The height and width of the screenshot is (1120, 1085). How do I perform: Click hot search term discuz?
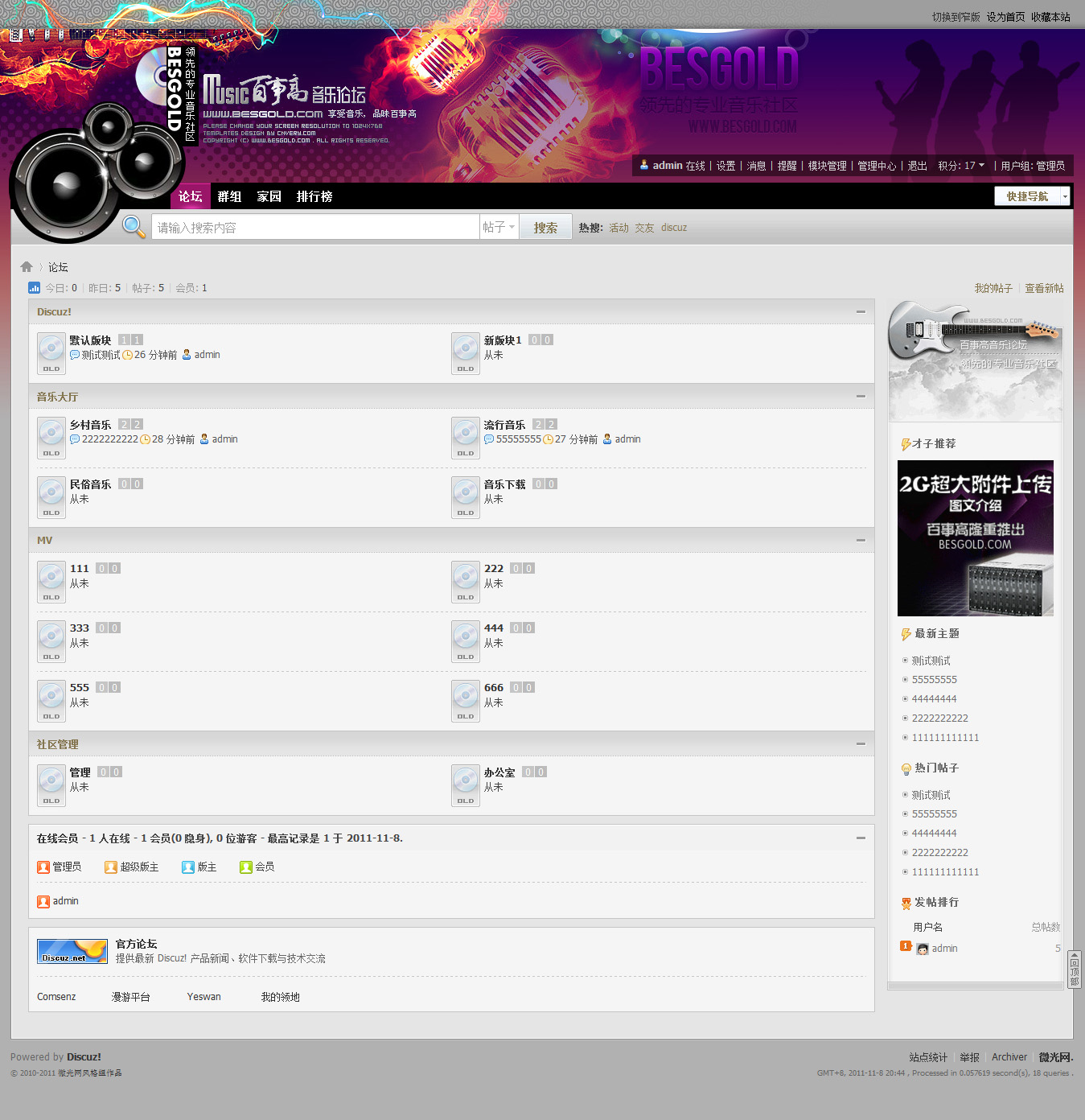pos(674,228)
